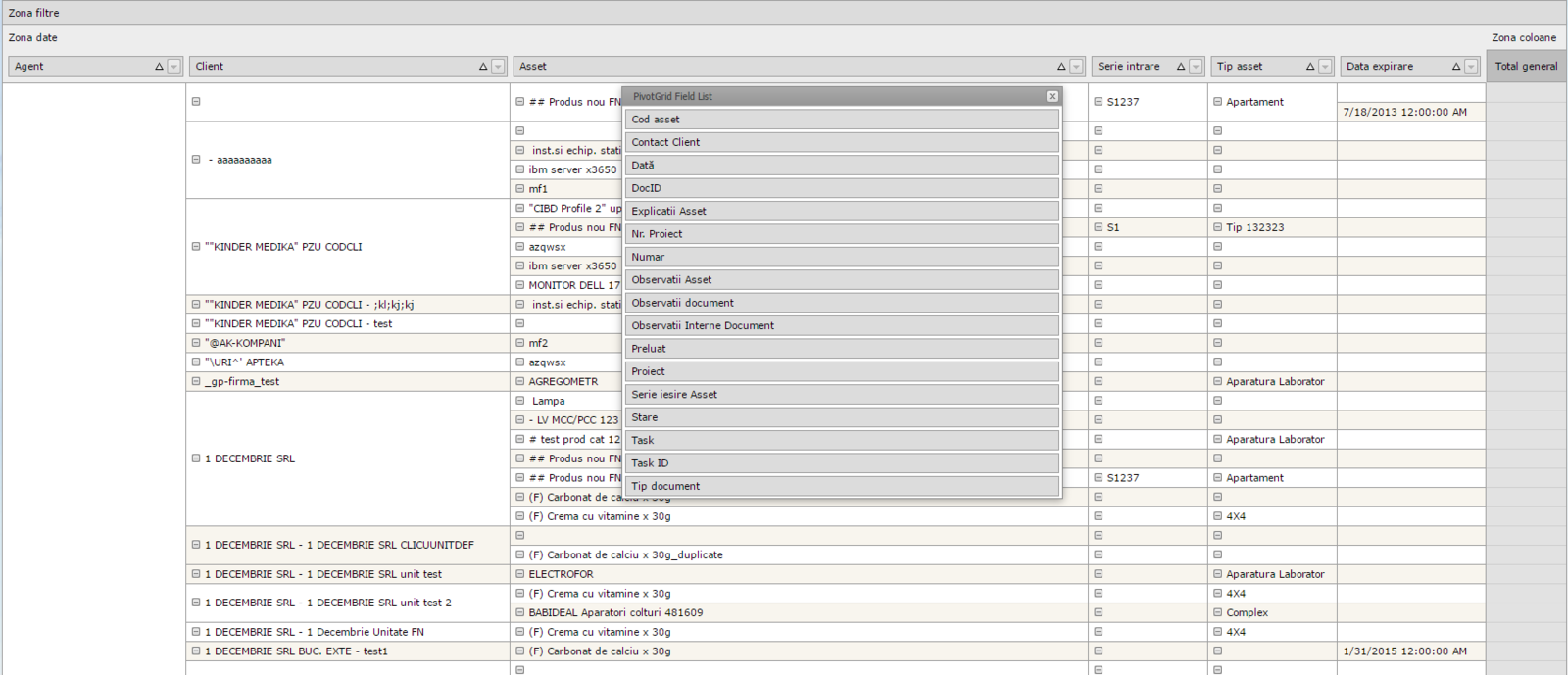Image resolution: width=1568 pixels, height=675 pixels.
Task: Select the Cod asset field in Field List
Action: point(841,120)
